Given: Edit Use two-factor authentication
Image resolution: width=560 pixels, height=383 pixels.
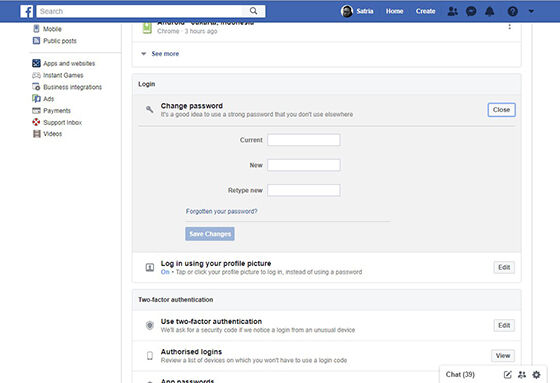Looking at the screenshot, I should 504,325.
